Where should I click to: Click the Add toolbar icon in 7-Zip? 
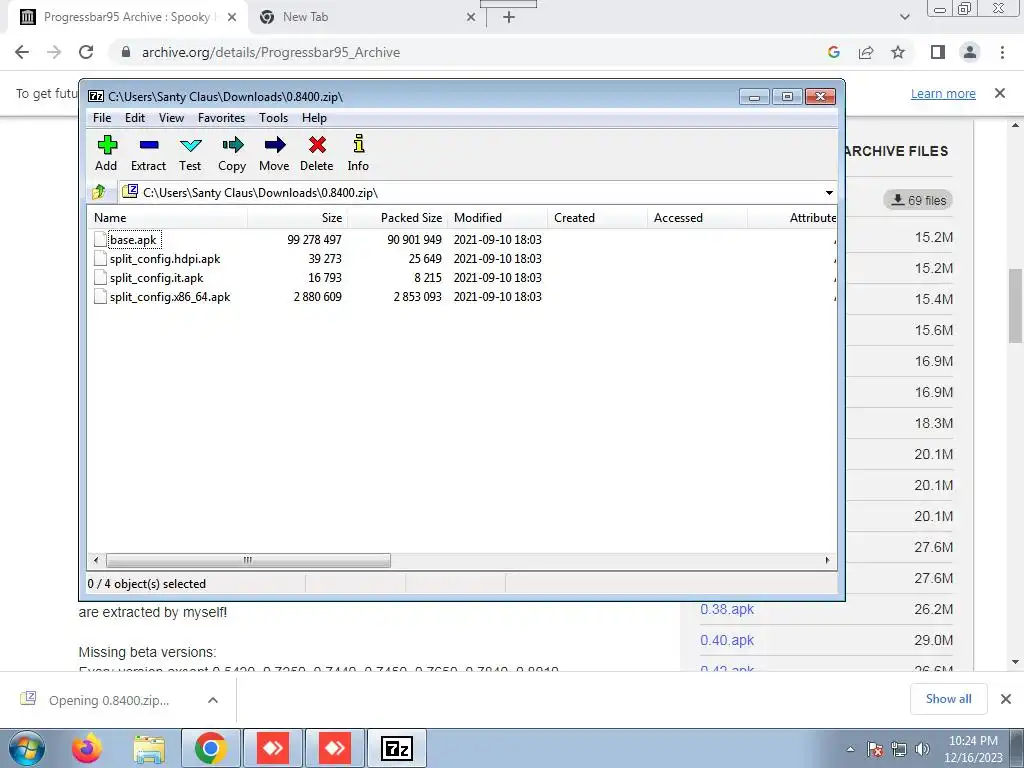(x=106, y=153)
